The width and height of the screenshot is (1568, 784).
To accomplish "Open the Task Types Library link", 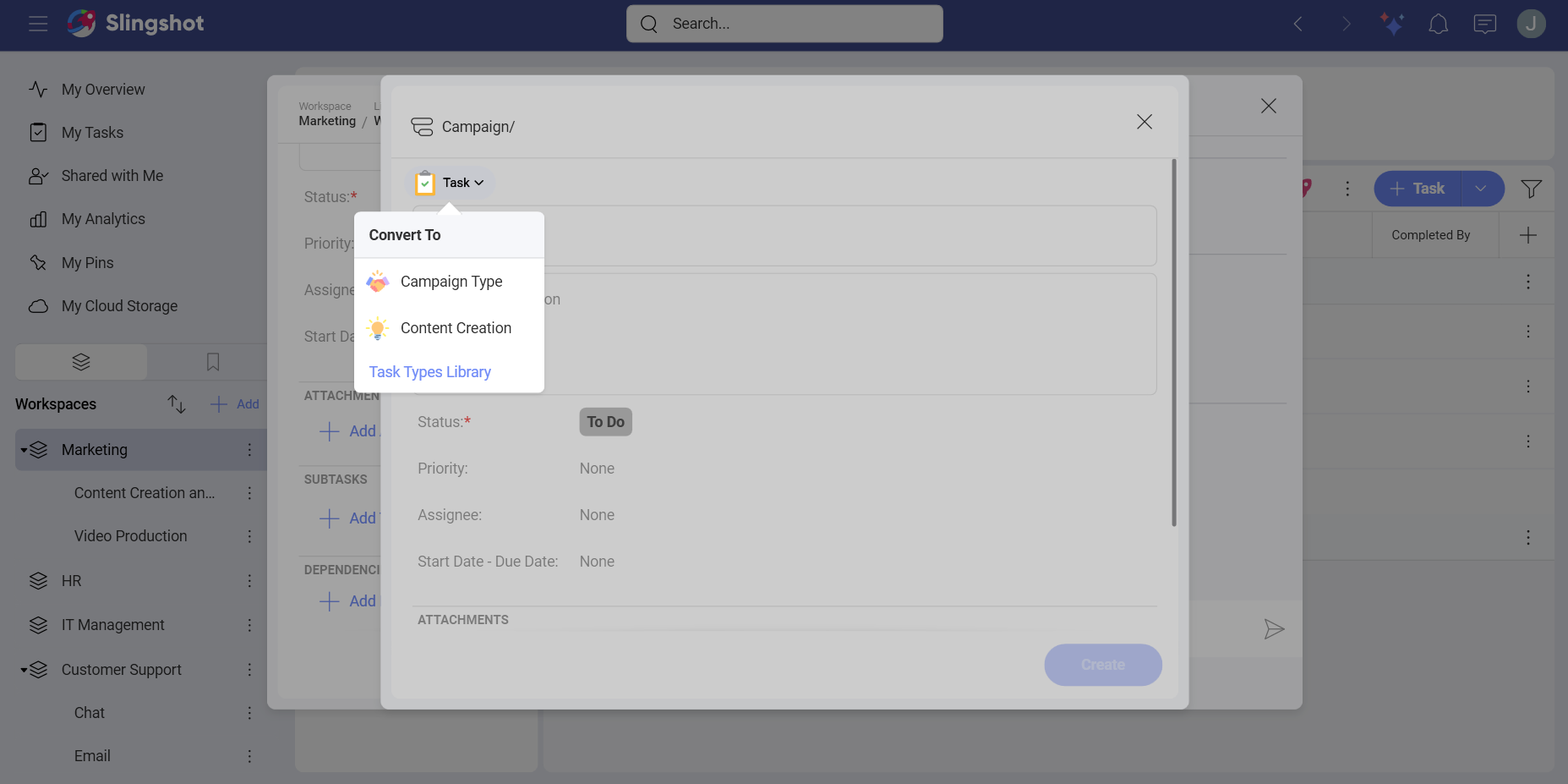I will click(x=429, y=372).
